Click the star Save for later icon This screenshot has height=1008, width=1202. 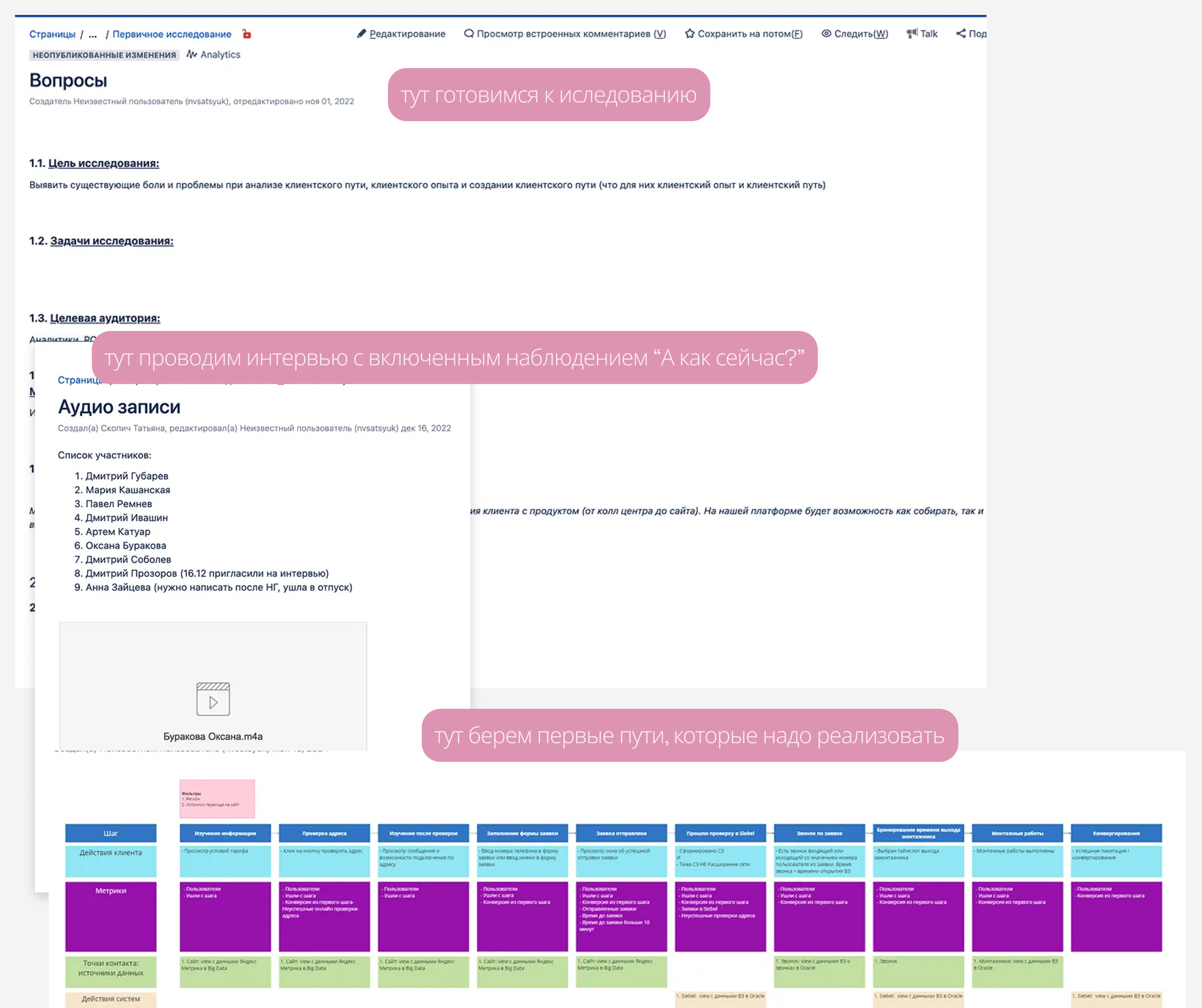click(690, 34)
